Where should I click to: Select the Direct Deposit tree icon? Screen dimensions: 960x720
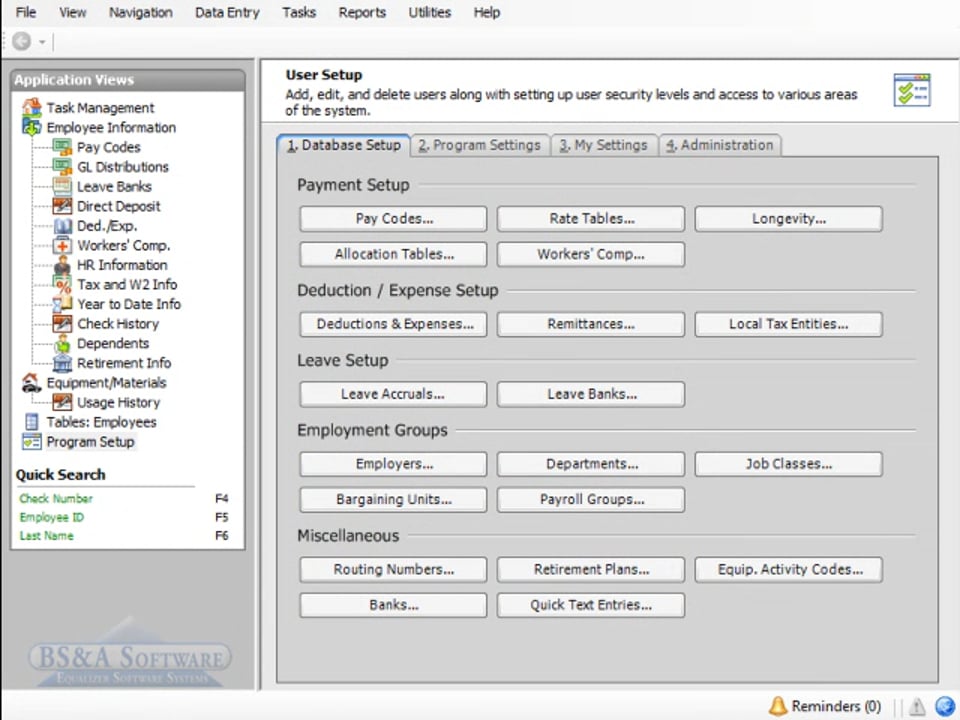pos(62,206)
